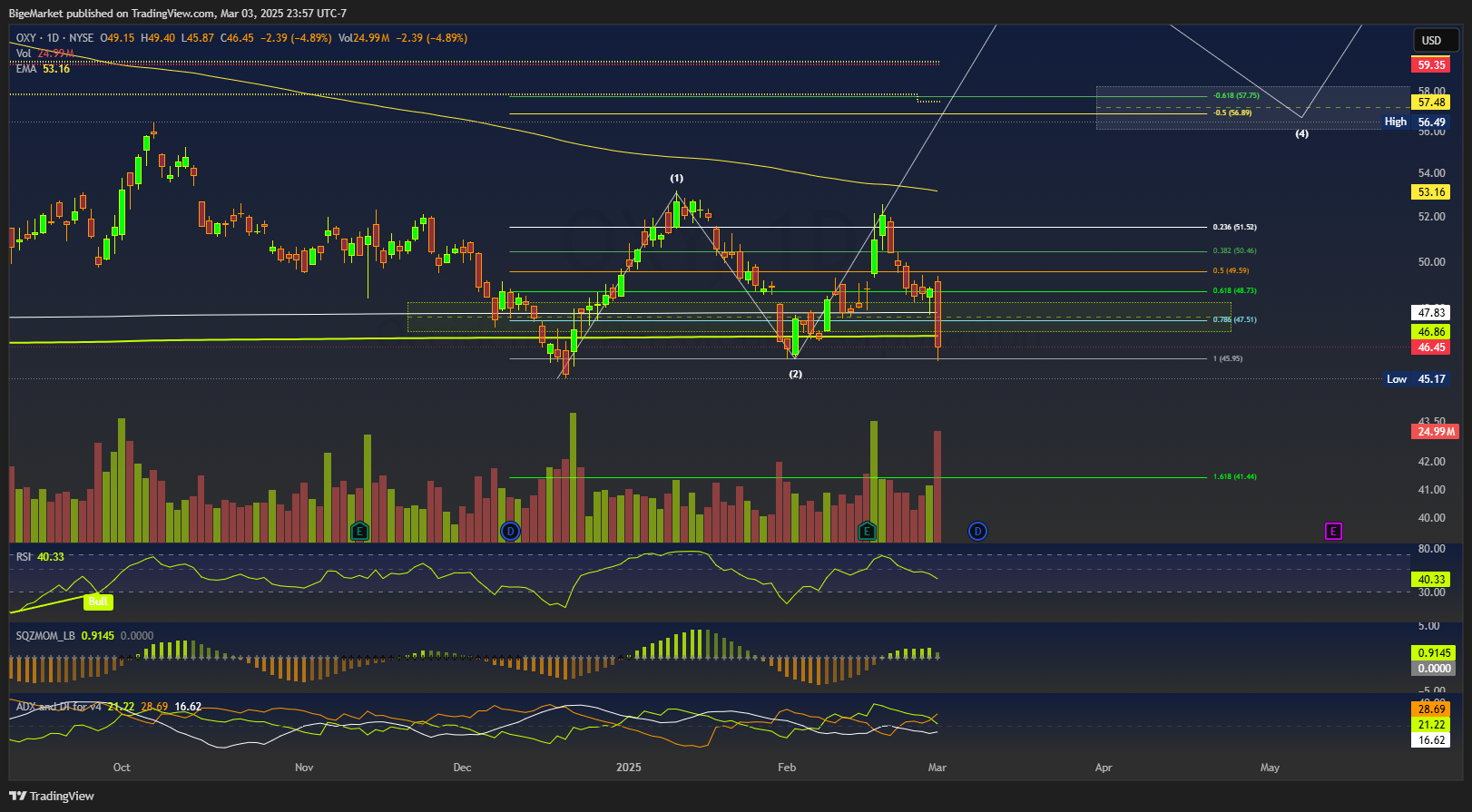Click the wave (2) label at trough
The height and width of the screenshot is (812, 1472).
tap(795, 374)
